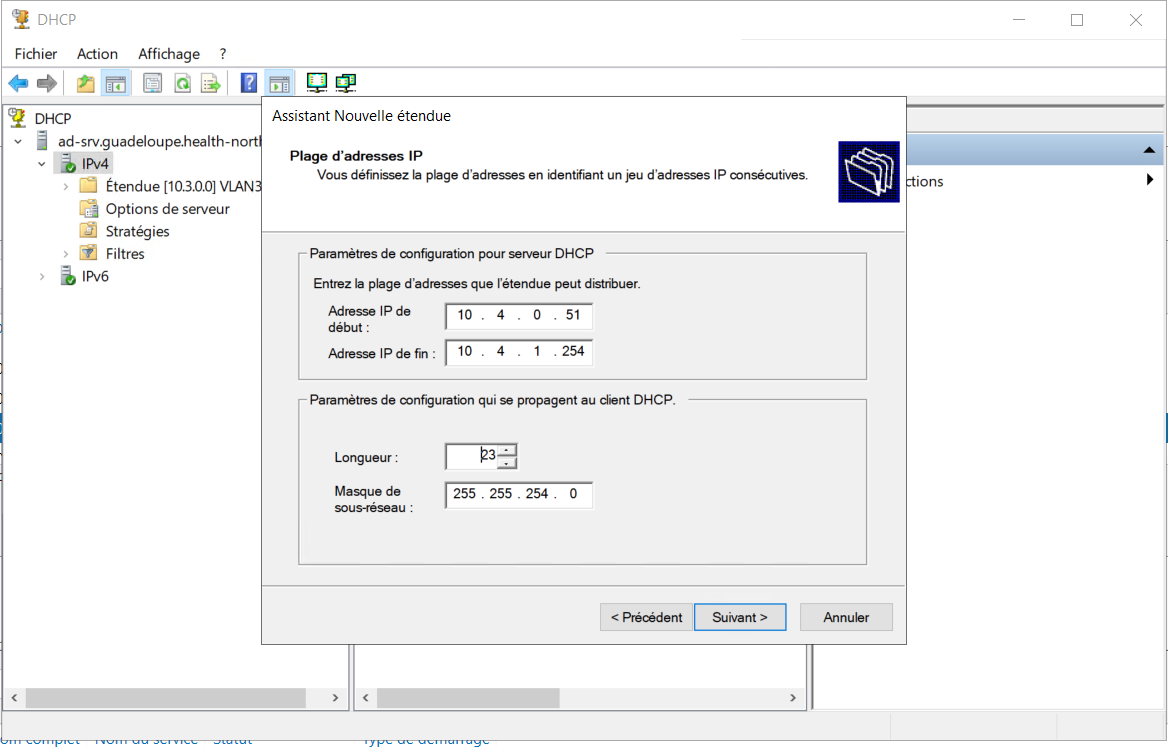Image resolution: width=1168 pixels, height=748 pixels.
Task: Click the Suivant button
Action: [x=740, y=617]
